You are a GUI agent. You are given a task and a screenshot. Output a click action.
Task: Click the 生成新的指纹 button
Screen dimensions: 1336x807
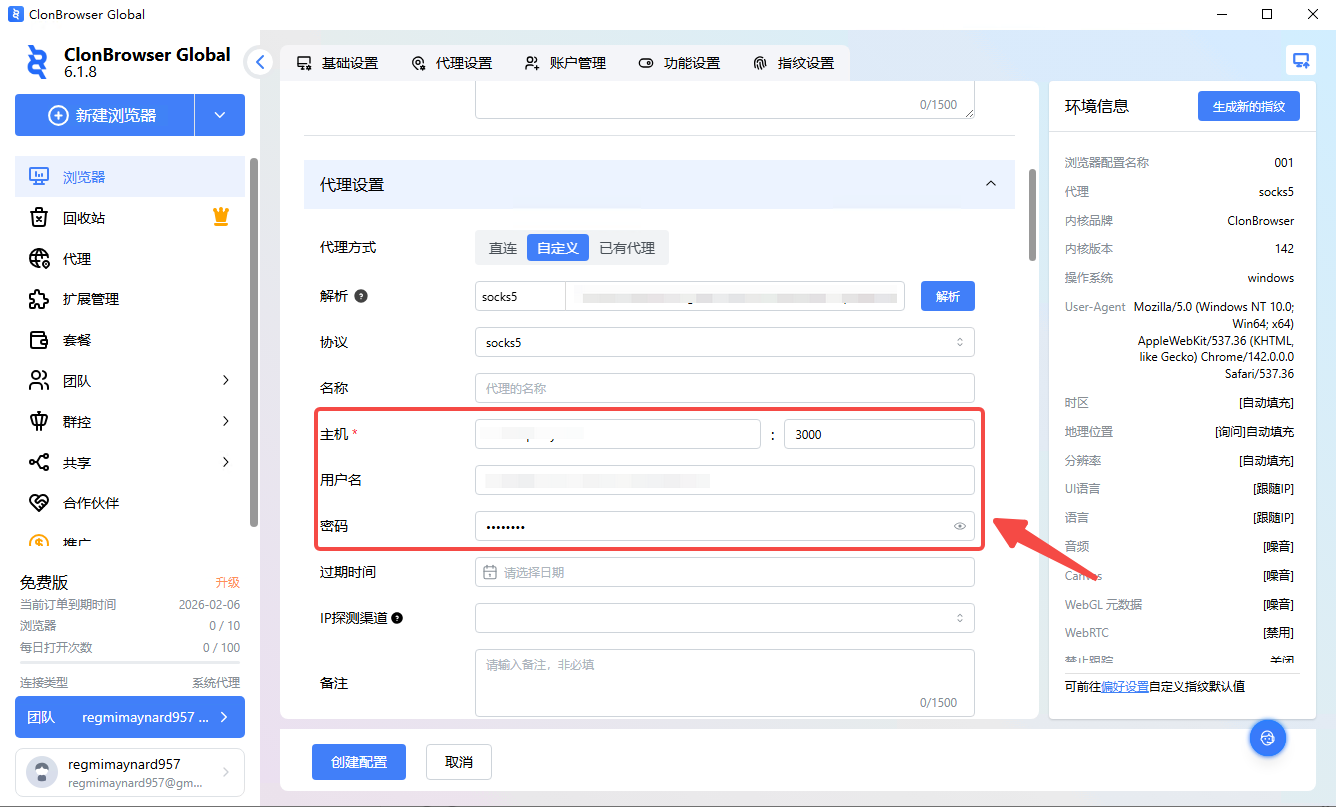coord(1248,107)
